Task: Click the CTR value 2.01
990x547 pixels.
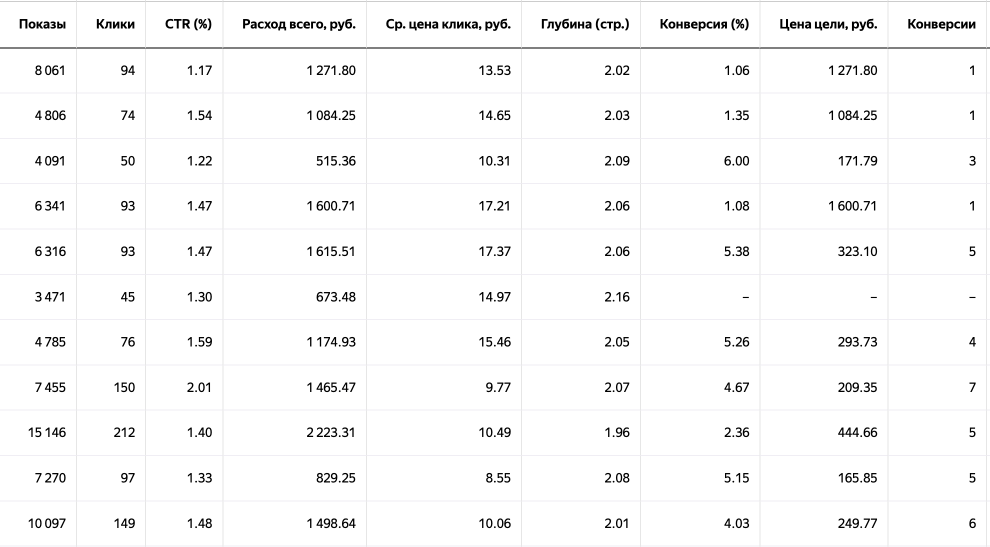Action: pyautogui.click(x=200, y=387)
